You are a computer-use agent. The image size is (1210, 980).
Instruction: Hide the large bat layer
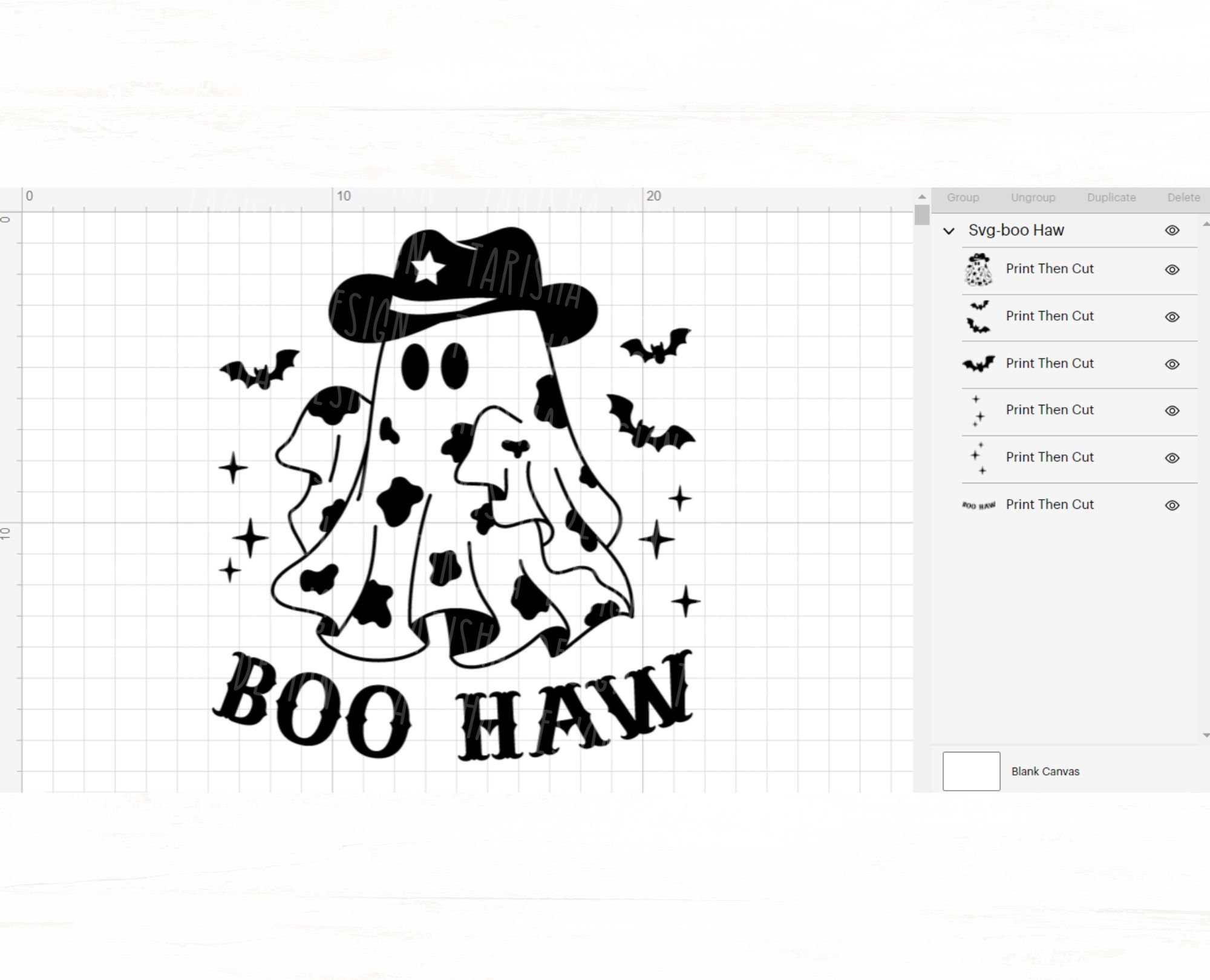tap(1172, 364)
